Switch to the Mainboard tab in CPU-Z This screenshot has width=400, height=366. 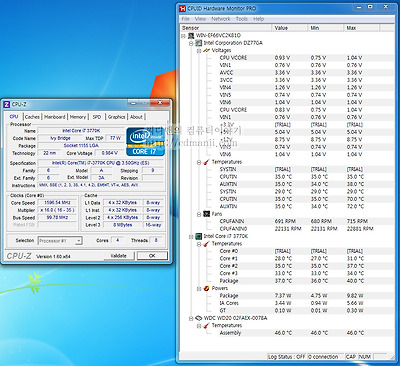(x=55, y=117)
